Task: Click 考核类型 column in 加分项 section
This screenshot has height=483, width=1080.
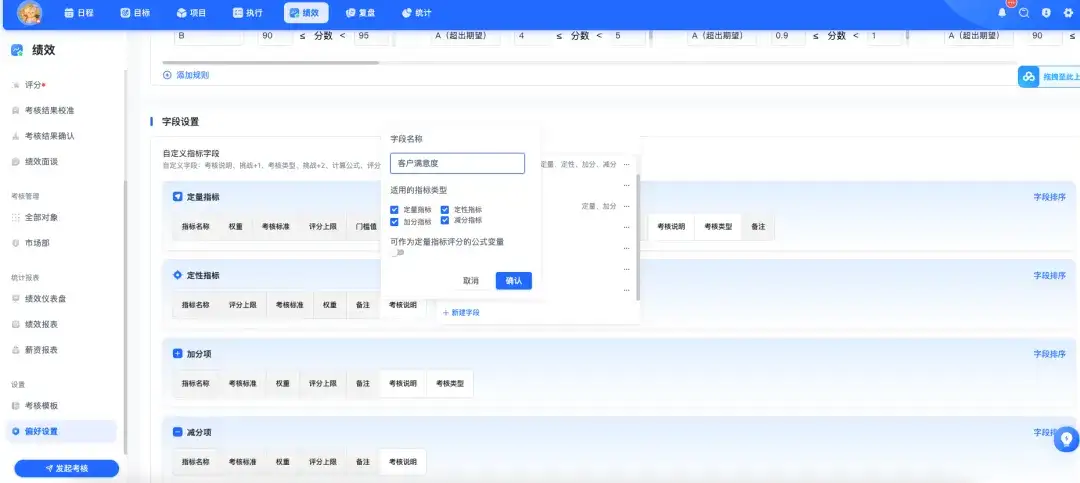Action: (450, 384)
